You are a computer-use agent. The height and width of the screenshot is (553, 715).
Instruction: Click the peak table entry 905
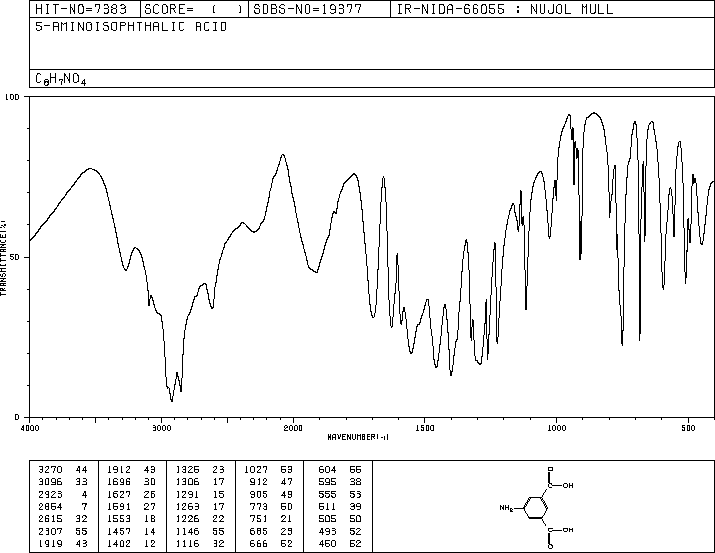click(259, 494)
